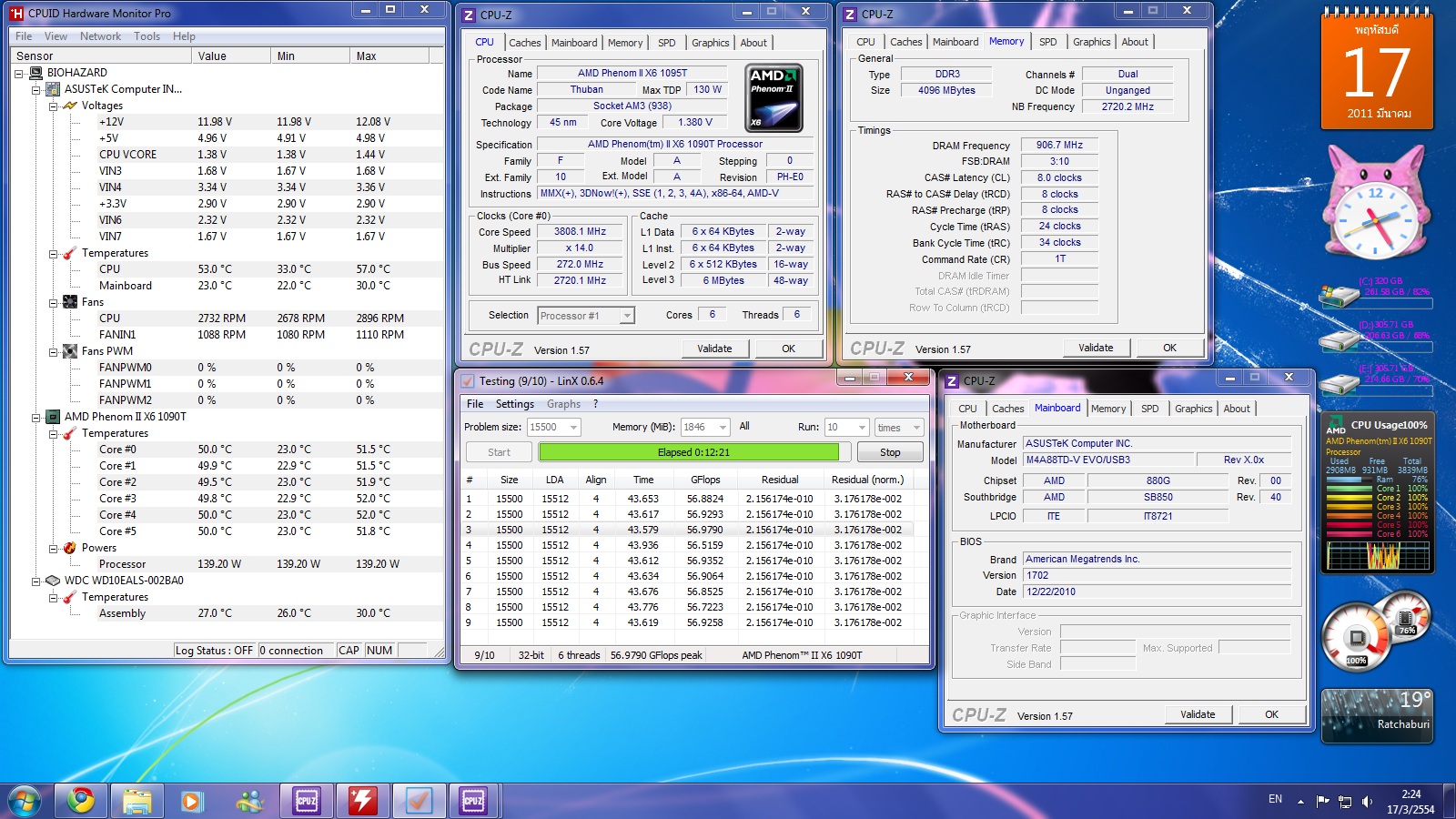Click the HWMonitor Pro title bar icon
This screenshot has width=1456, height=819.
(16, 14)
